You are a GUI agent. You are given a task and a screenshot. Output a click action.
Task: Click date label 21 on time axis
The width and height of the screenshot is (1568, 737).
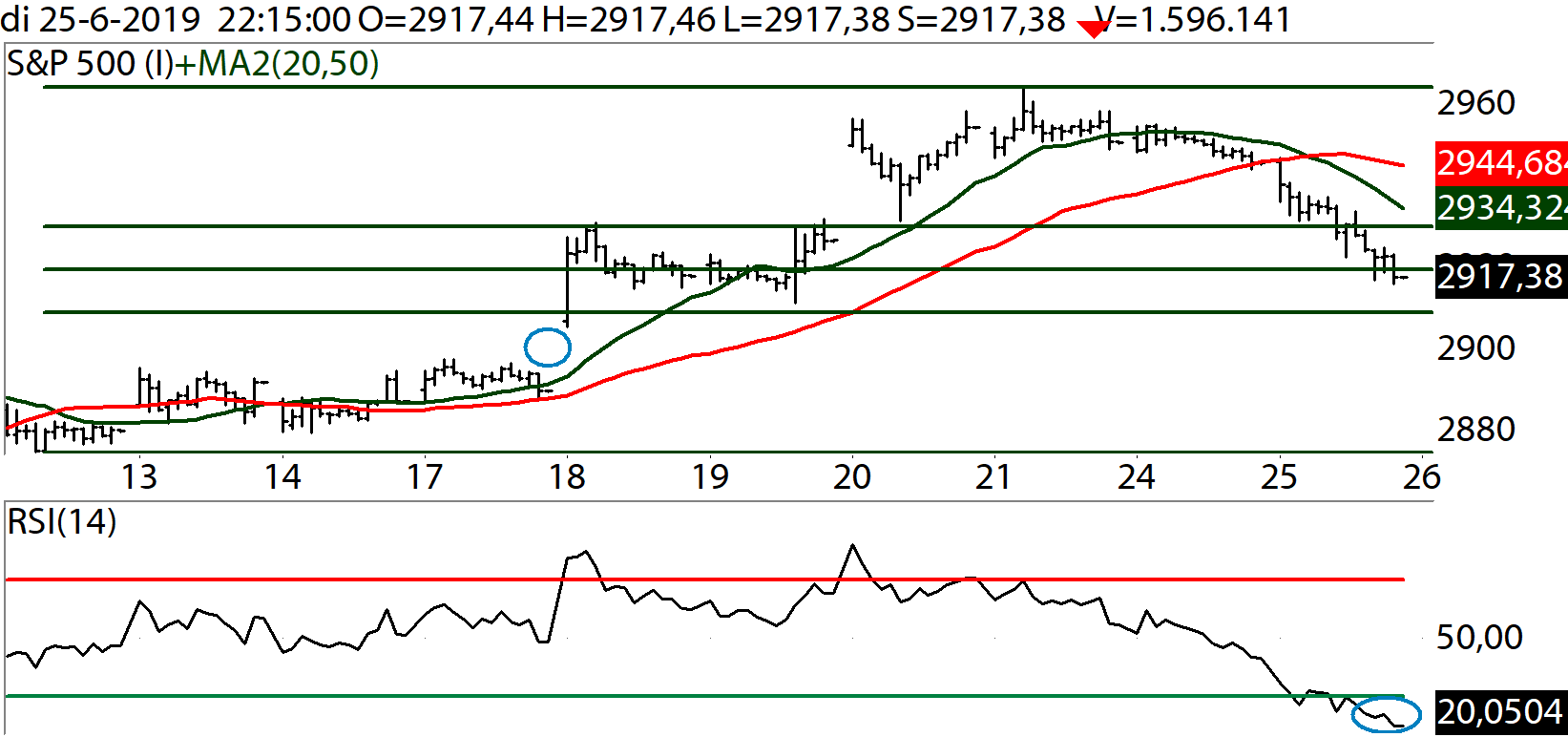coord(993,476)
